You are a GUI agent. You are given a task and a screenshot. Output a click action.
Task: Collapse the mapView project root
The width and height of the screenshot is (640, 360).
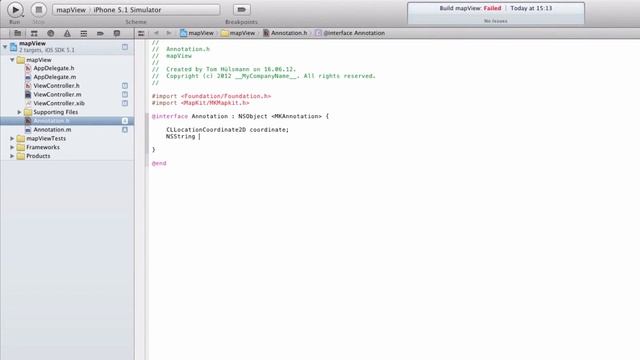pos(5,47)
